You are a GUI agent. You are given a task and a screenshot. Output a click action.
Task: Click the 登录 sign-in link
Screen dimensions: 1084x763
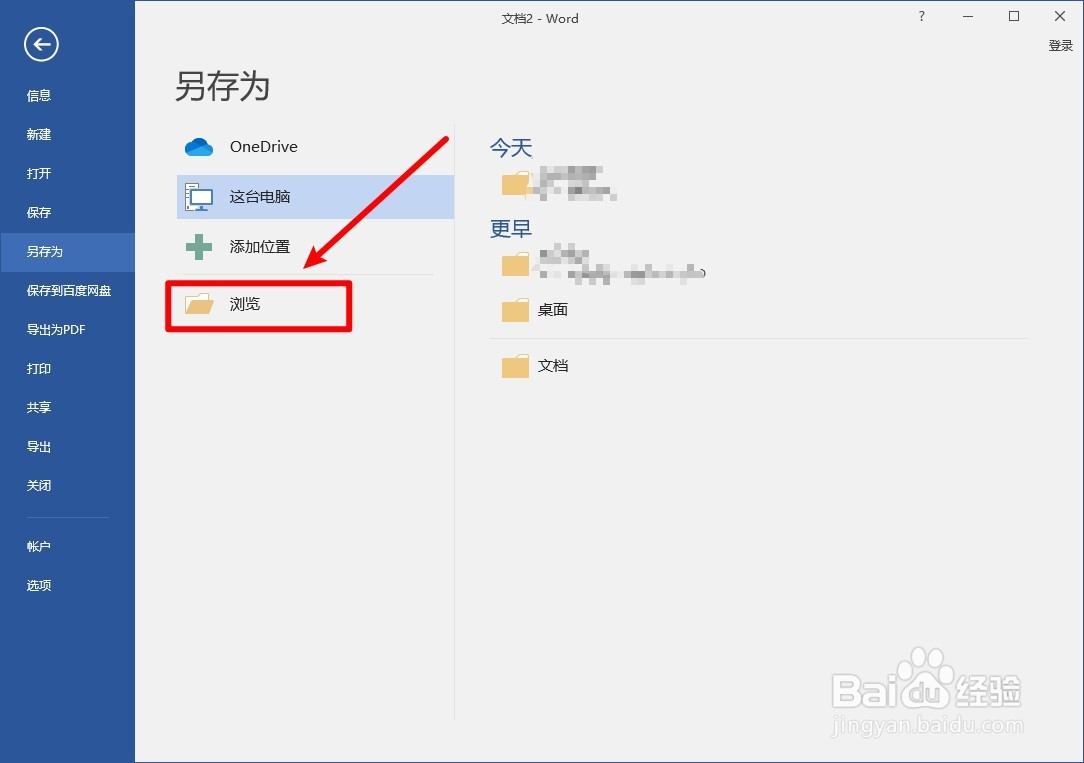click(x=1061, y=45)
